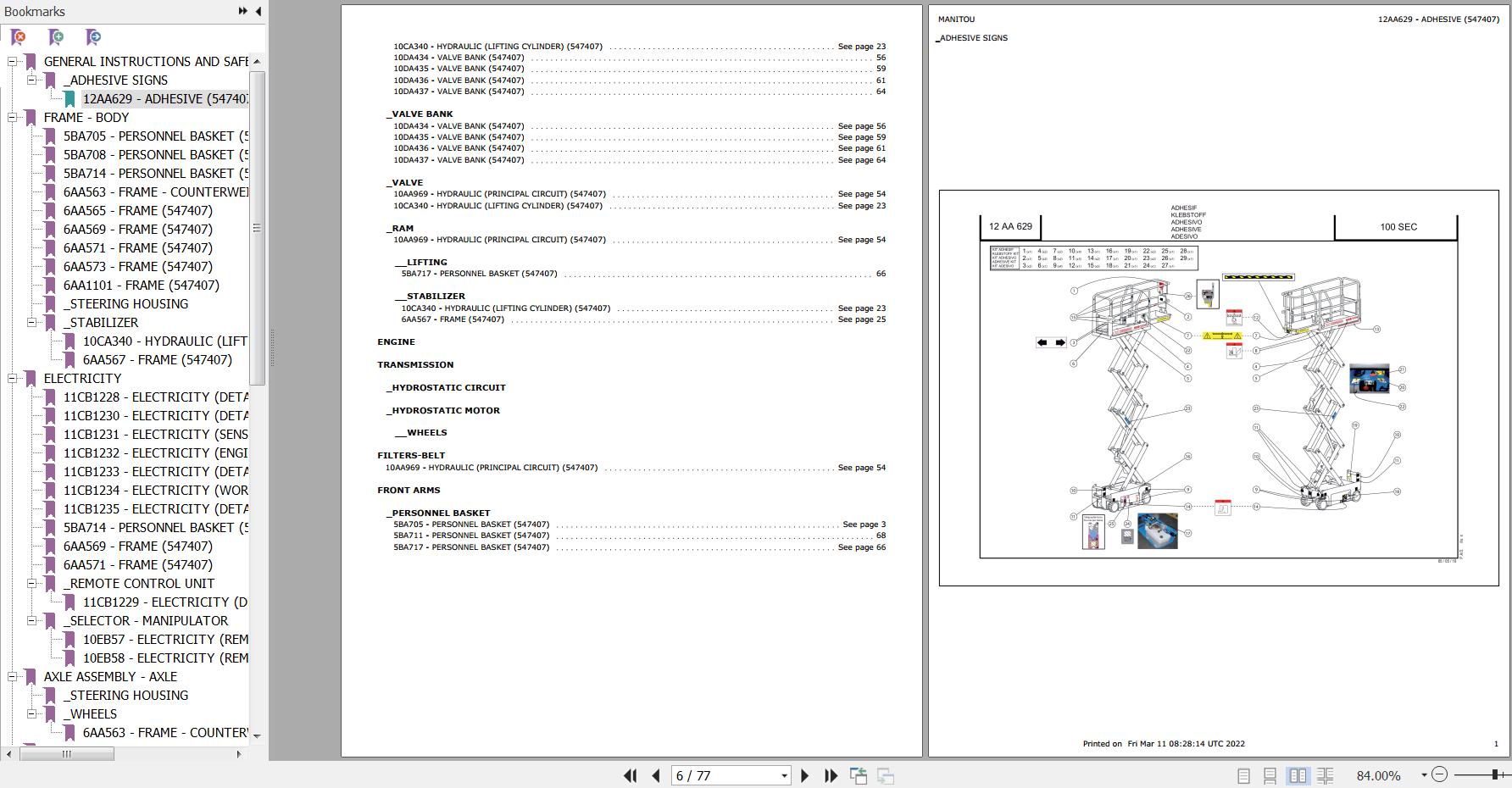Screen dimensions: 1512x788
Task: Jump to the first page
Action: tap(630, 775)
